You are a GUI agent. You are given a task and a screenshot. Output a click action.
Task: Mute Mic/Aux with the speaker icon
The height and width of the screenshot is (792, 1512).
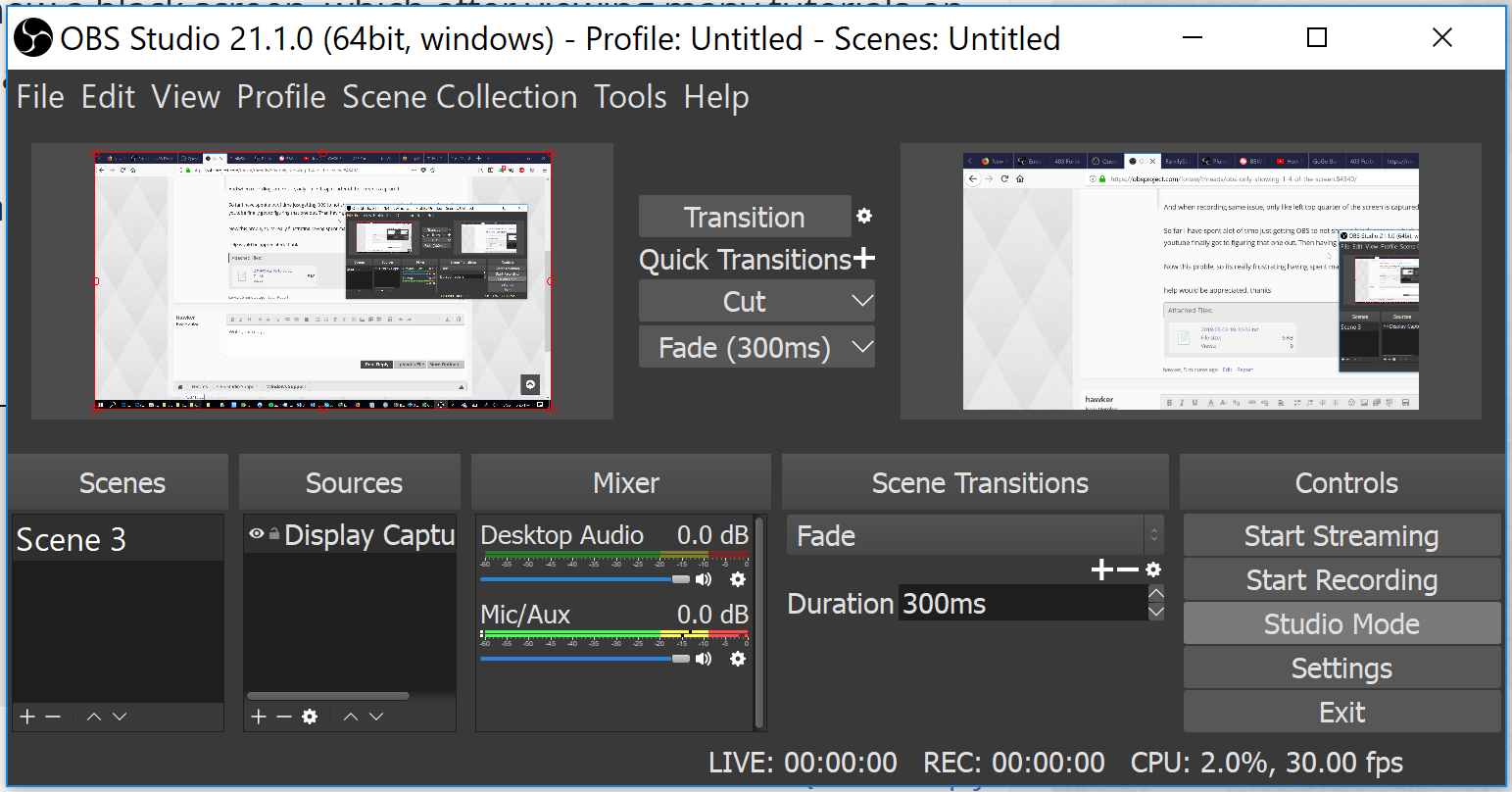pos(704,659)
